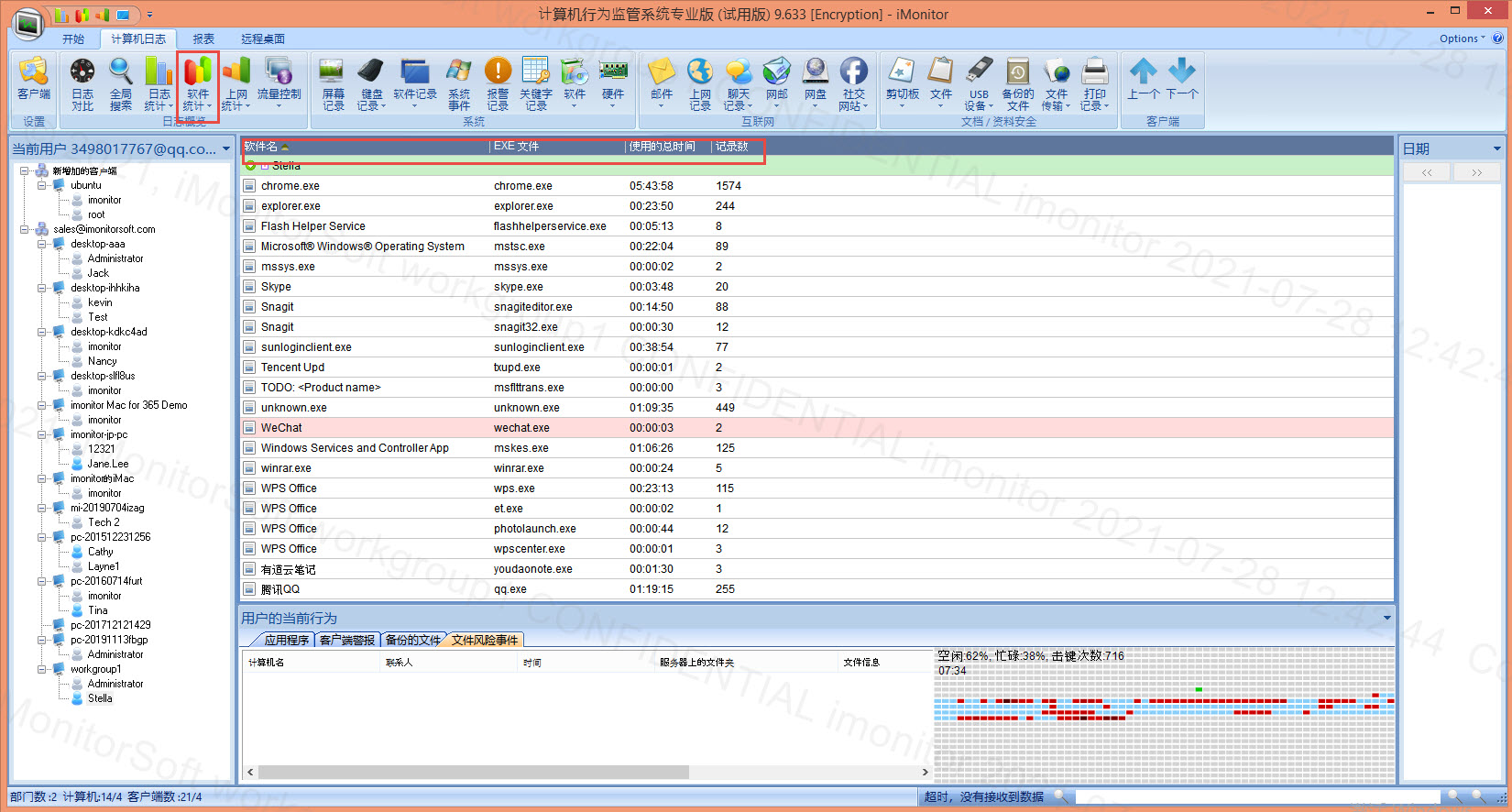Go to next client with 下一个
The image size is (1512, 812).
click(x=1182, y=79)
